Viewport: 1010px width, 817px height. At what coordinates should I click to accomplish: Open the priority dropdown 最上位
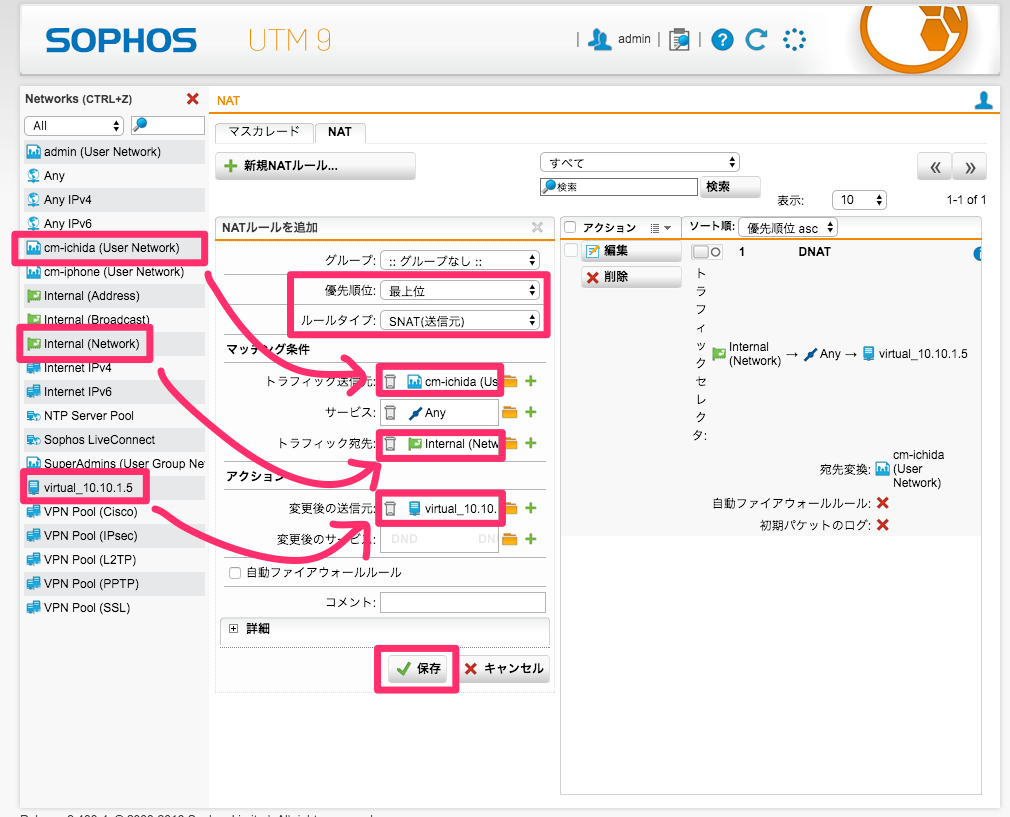pos(460,291)
